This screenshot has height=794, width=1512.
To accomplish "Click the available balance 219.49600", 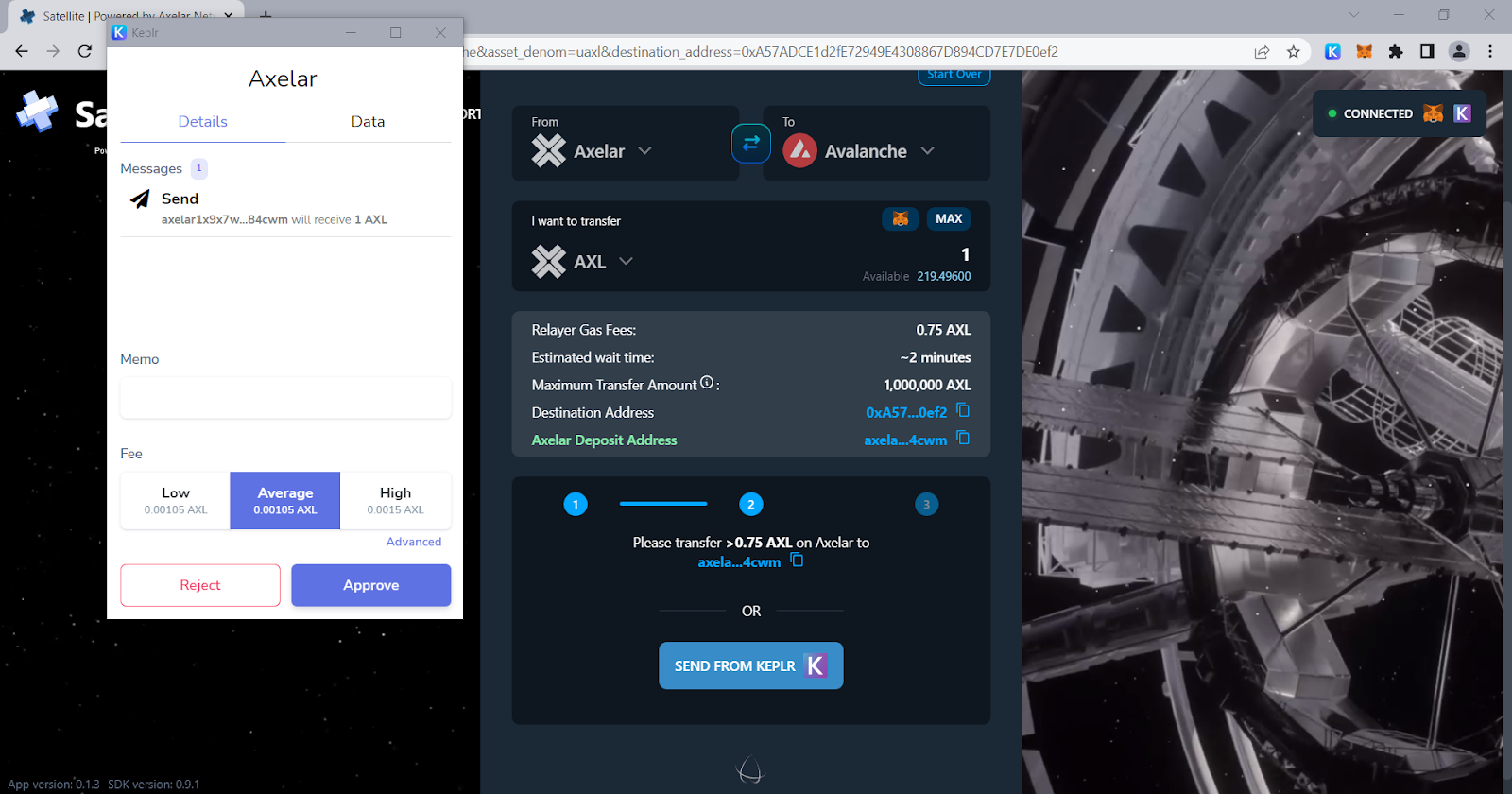I will point(944,276).
